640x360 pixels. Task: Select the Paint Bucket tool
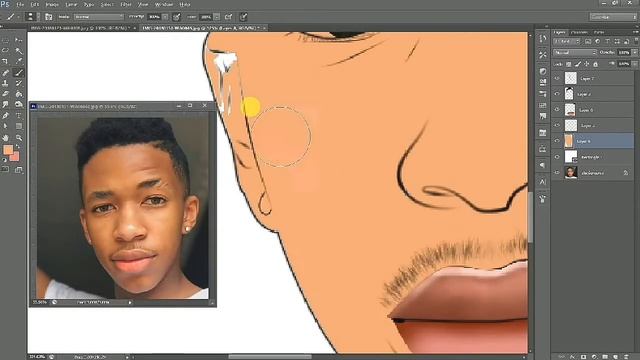pyautogui.click(x=18, y=94)
